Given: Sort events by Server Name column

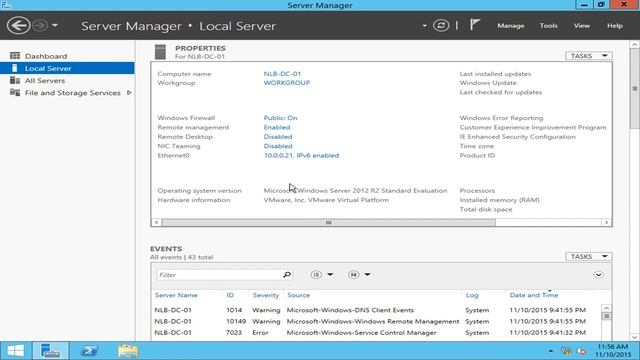Looking at the screenshot, I should tap(176, 295).
